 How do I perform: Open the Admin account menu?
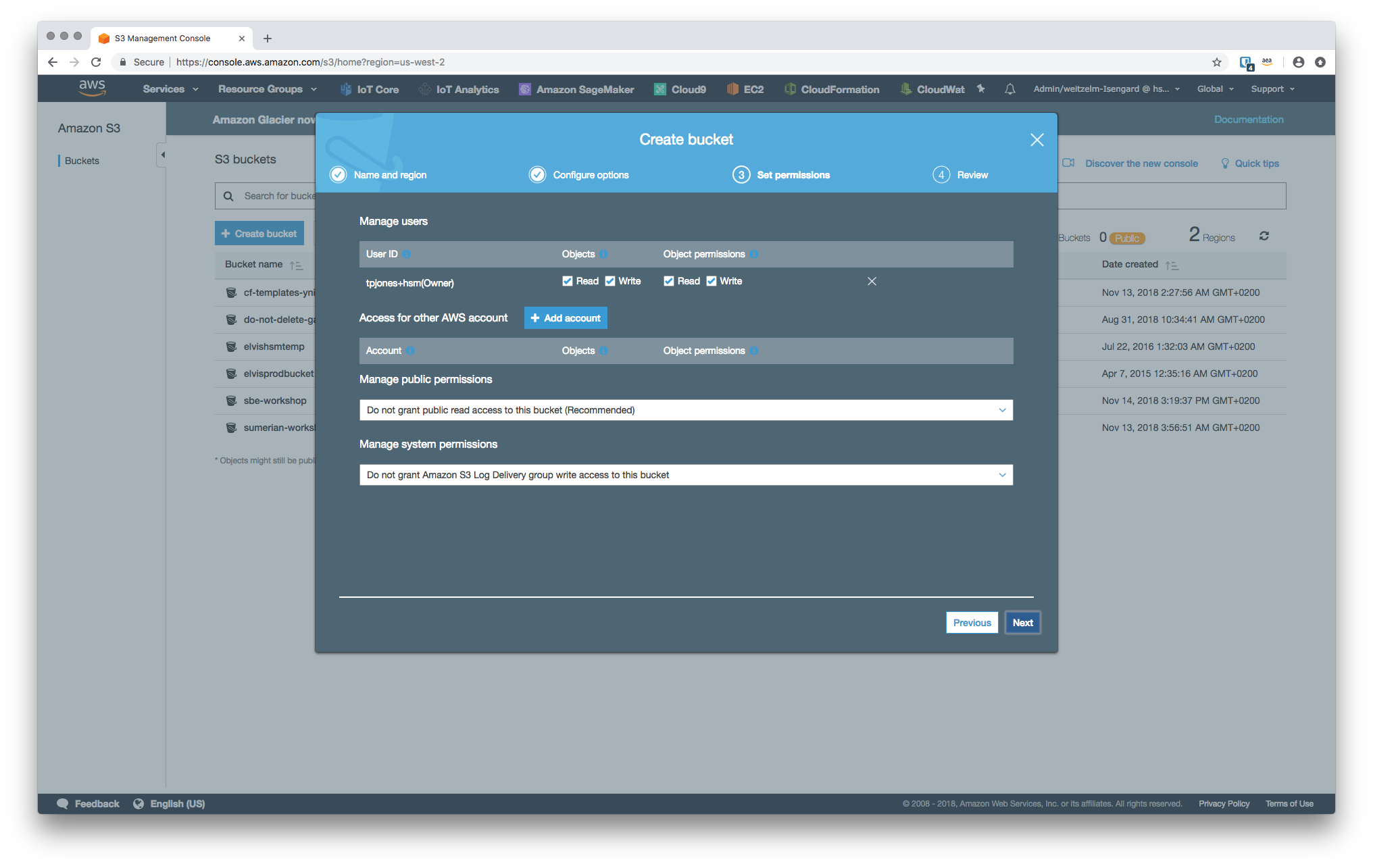point(1106,89)
